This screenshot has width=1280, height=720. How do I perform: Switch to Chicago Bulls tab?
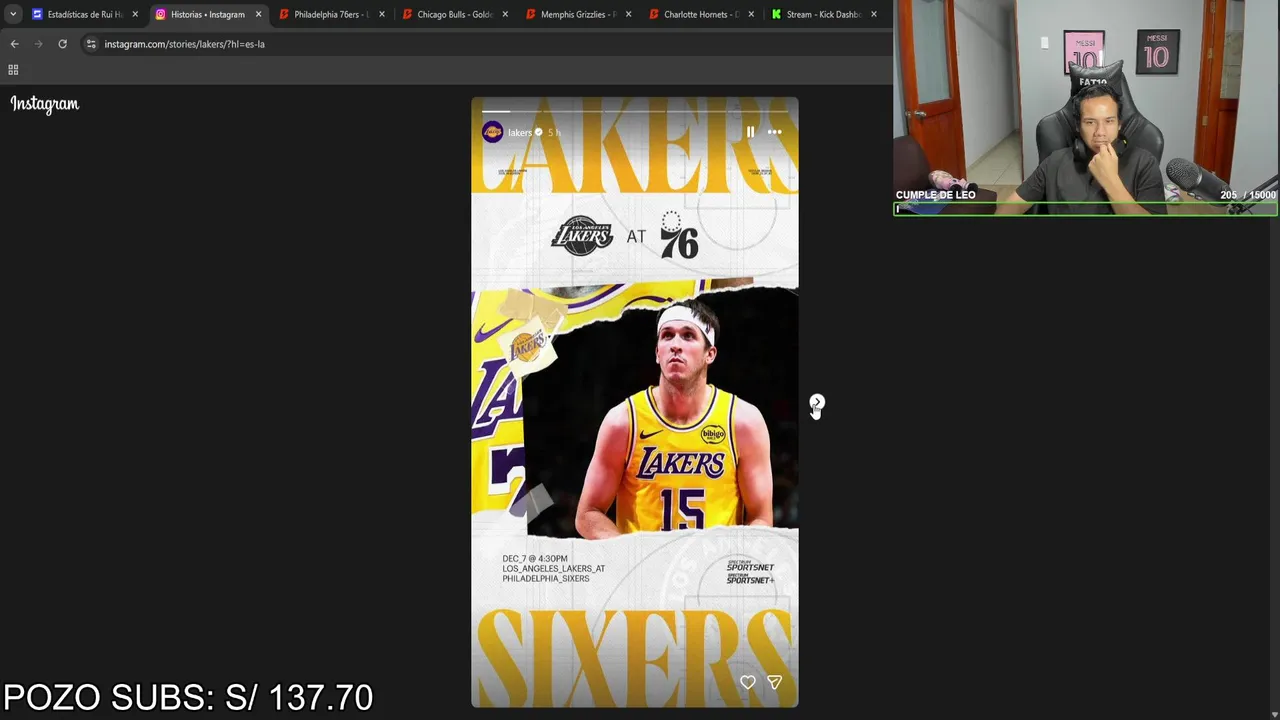(x=454, y=14)
